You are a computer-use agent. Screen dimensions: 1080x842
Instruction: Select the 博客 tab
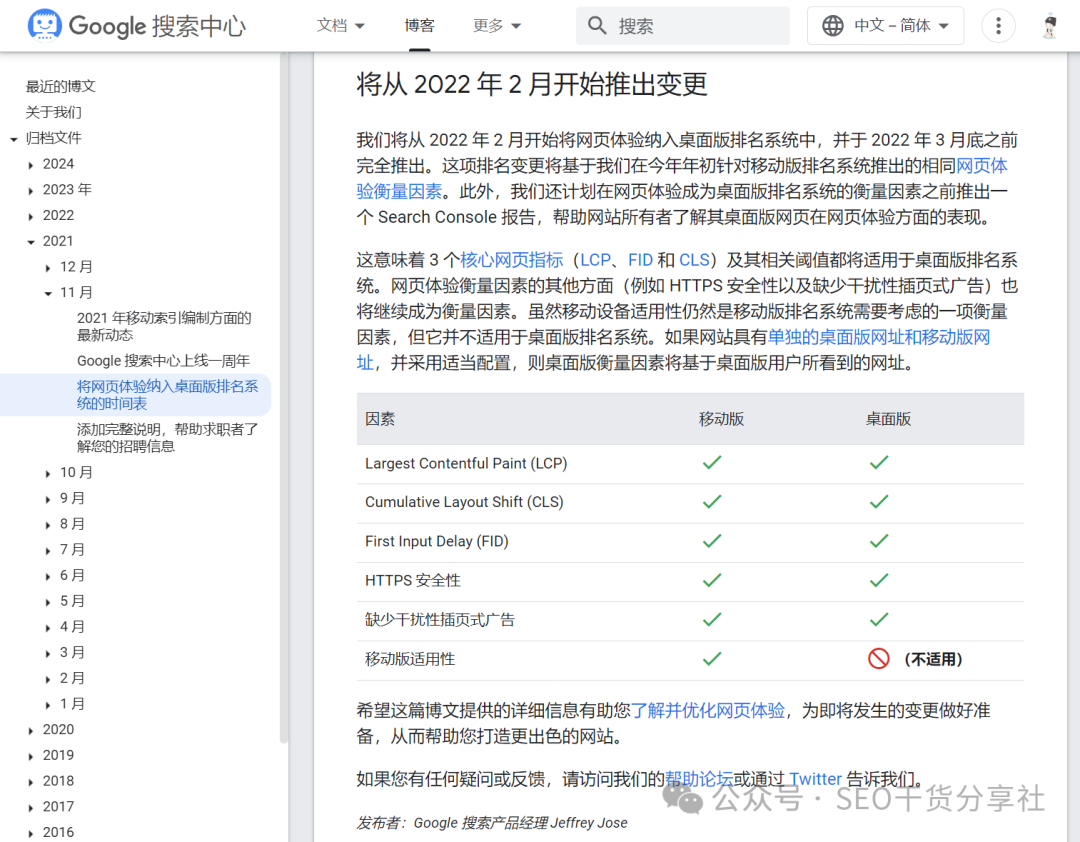tap(419, 25)
